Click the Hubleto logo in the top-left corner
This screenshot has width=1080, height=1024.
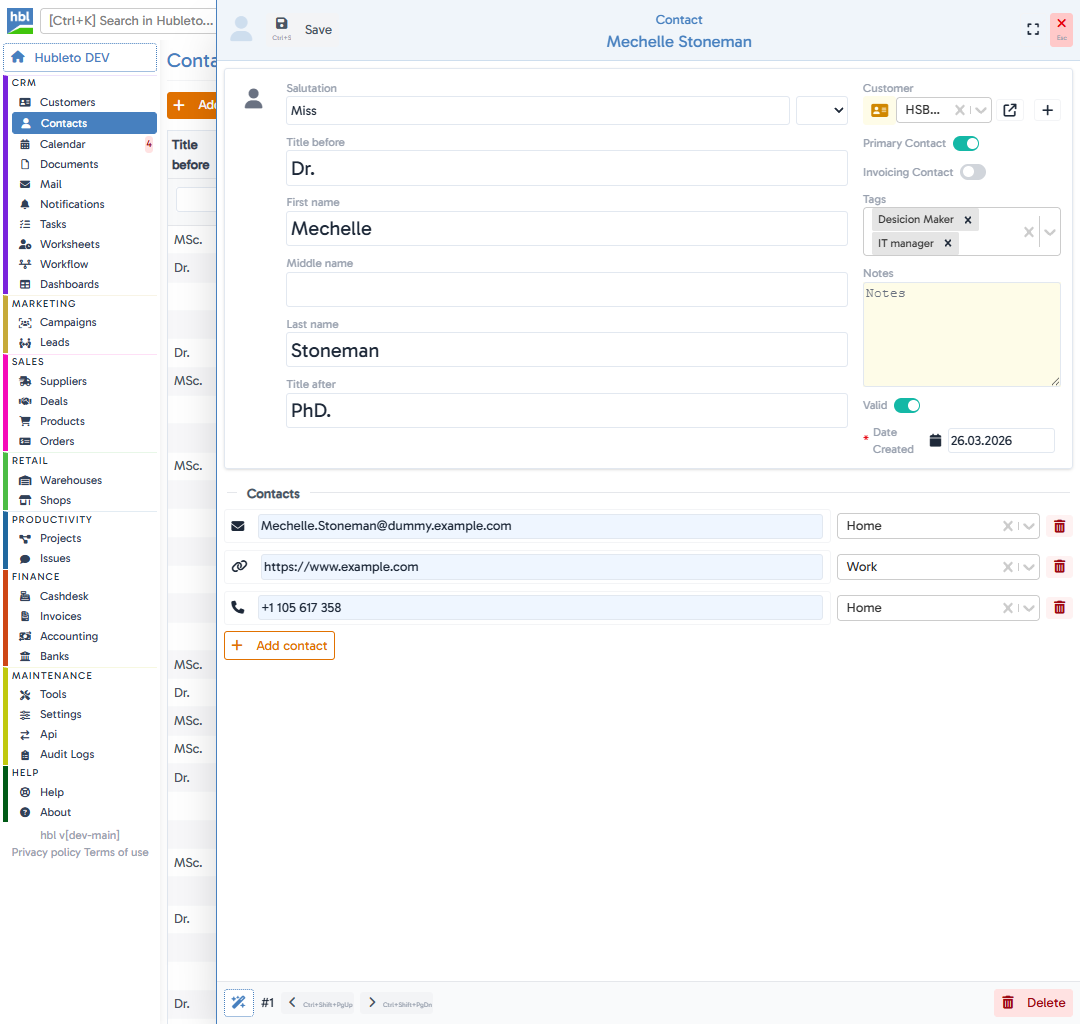click(20, 20)
